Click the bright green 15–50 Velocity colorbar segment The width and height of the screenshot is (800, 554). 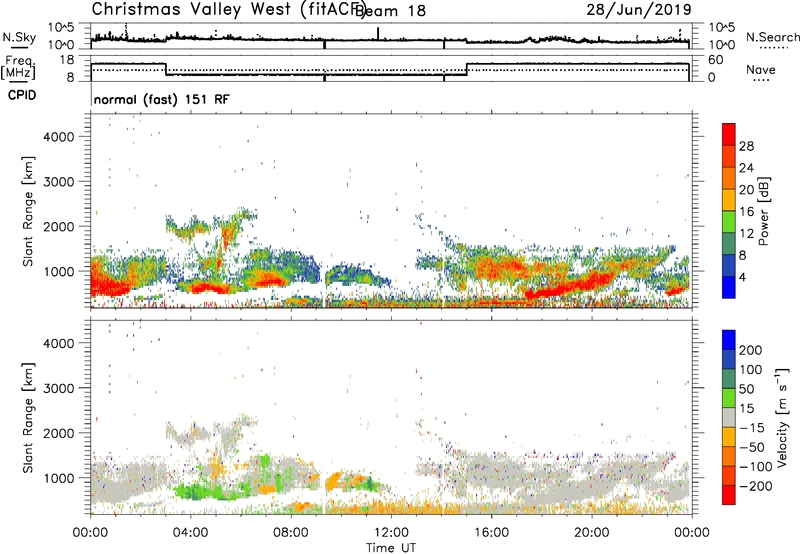[x=729, y=398]
